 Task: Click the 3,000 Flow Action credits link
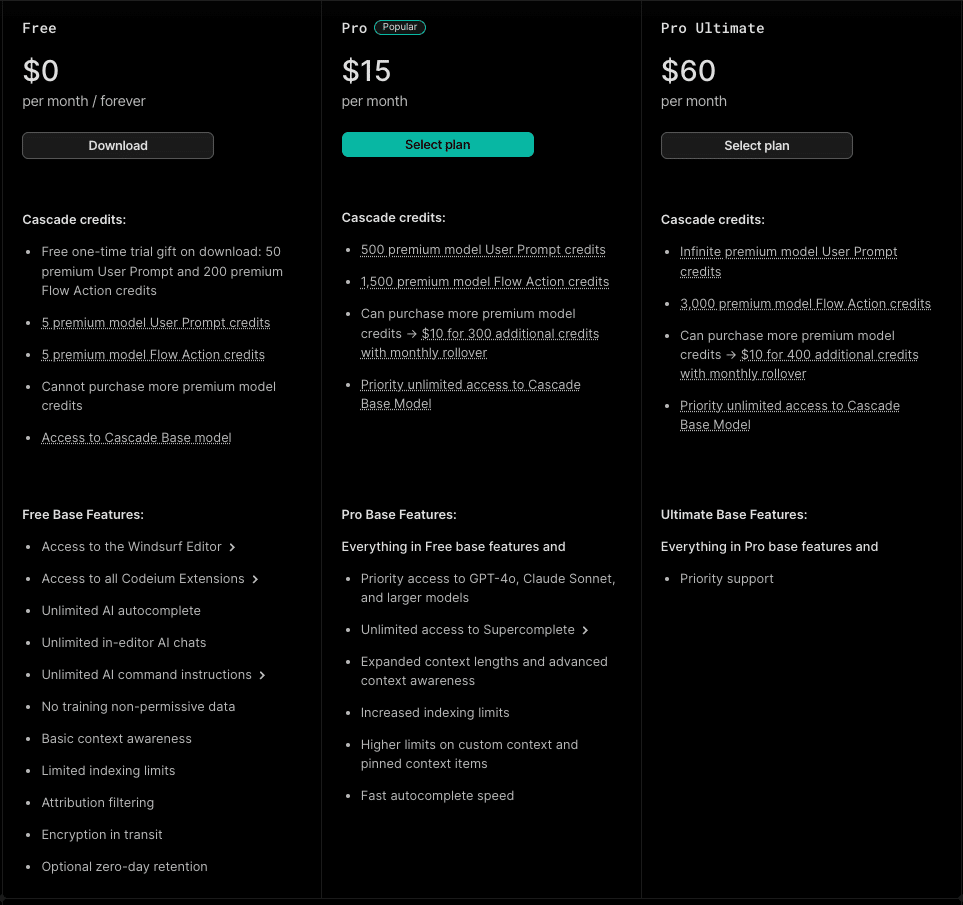pyautogui.click(x=805, y=304)
